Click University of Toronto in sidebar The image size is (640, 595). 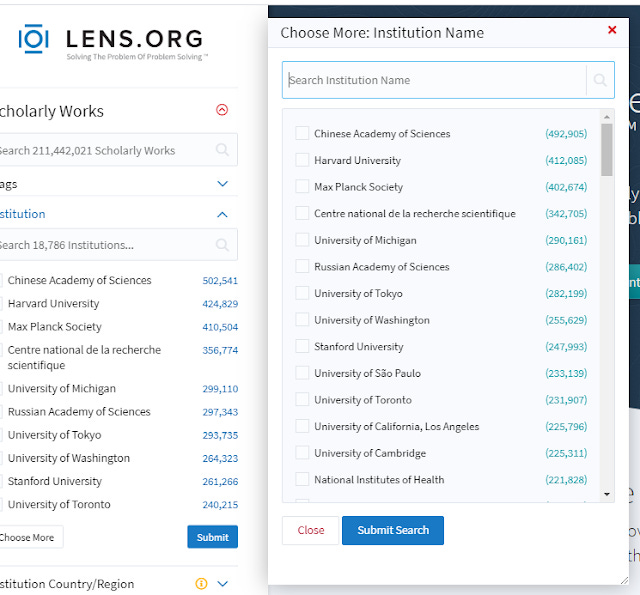[59, 504]
